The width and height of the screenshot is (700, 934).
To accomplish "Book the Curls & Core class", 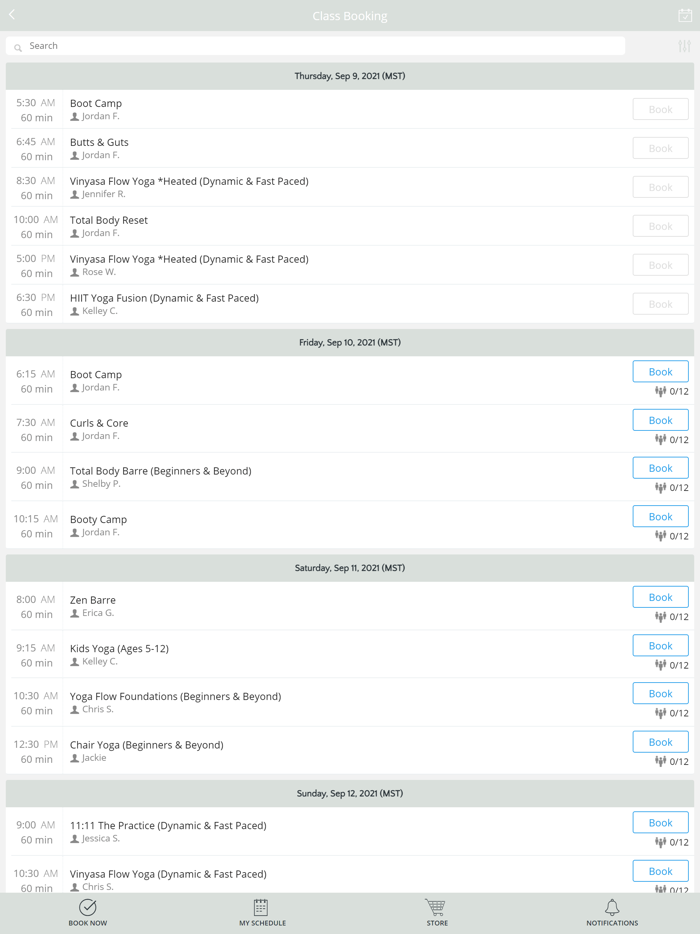I will (660, 420).
